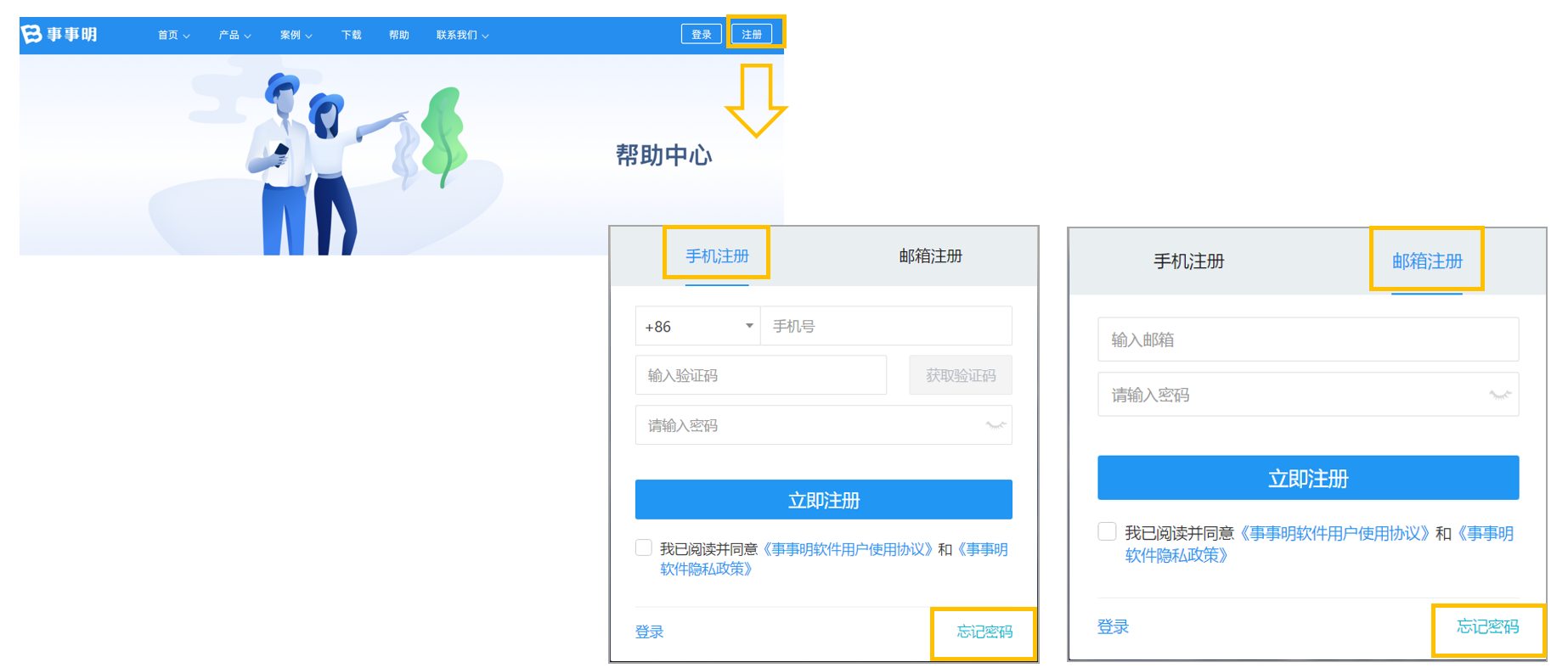The image size is (1568, 668).
Task: Click the 输入邮箱 input field
Action: (1308, 340)
